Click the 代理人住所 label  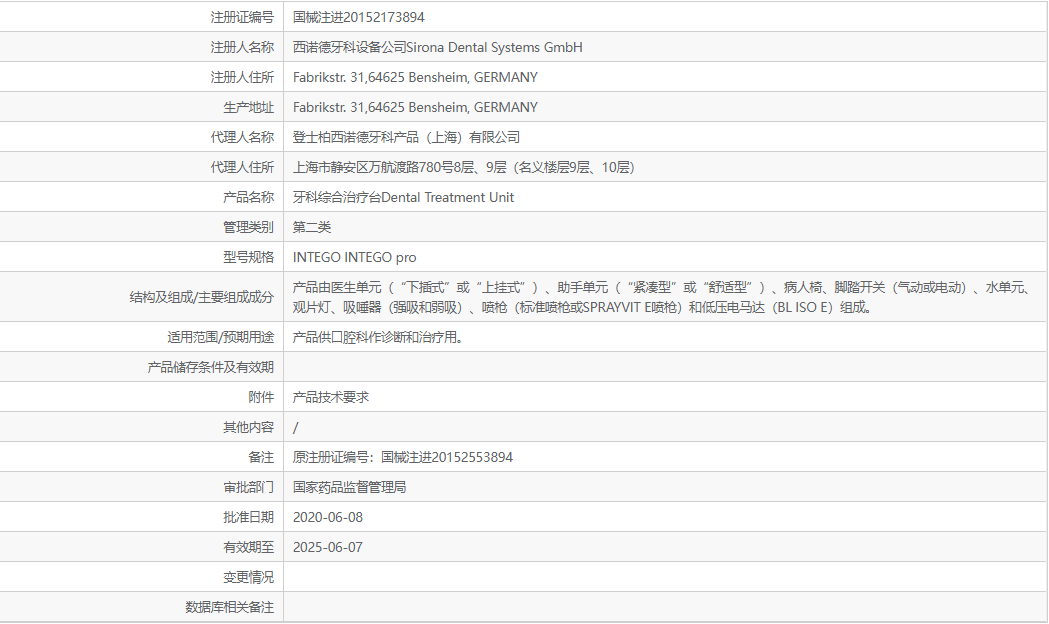point(242,167)
